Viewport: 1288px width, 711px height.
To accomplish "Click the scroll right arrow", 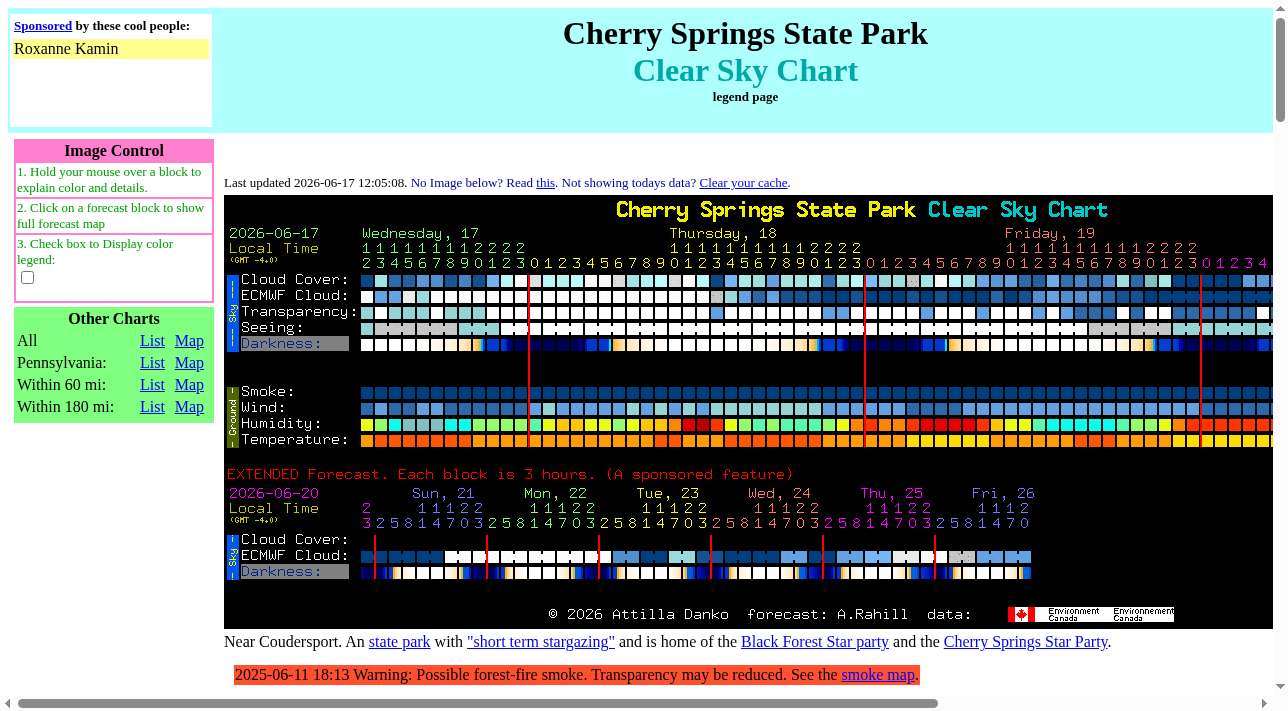I will point(1266,704).
